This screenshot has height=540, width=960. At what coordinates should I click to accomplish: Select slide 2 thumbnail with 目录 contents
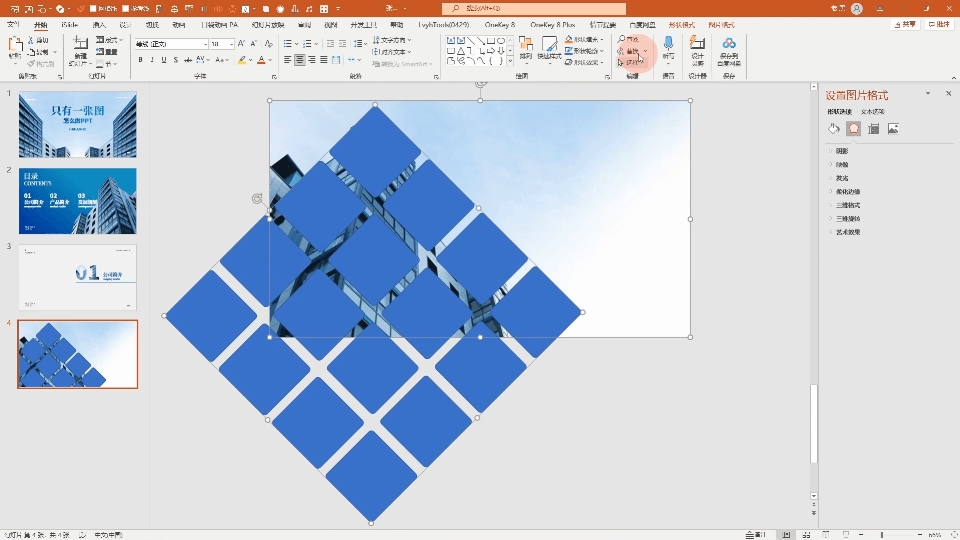click(x=78, y=201)
